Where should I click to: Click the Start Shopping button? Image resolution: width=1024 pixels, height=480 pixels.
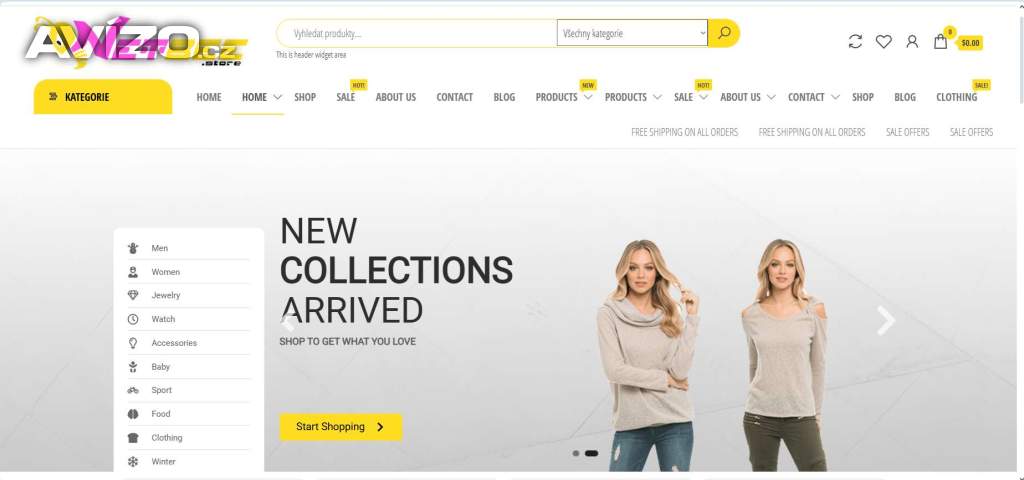coord(341,426)
